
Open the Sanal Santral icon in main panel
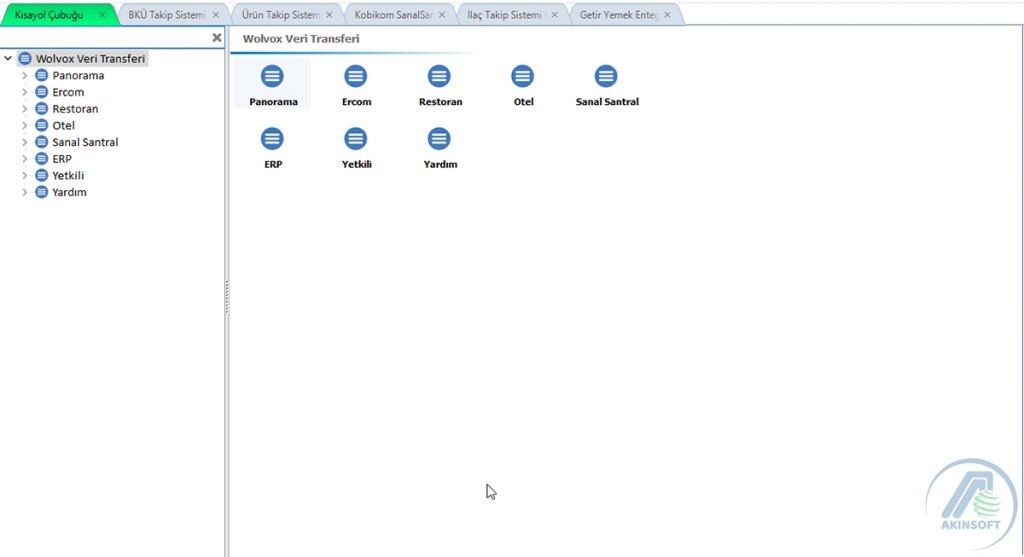point(606,76)
